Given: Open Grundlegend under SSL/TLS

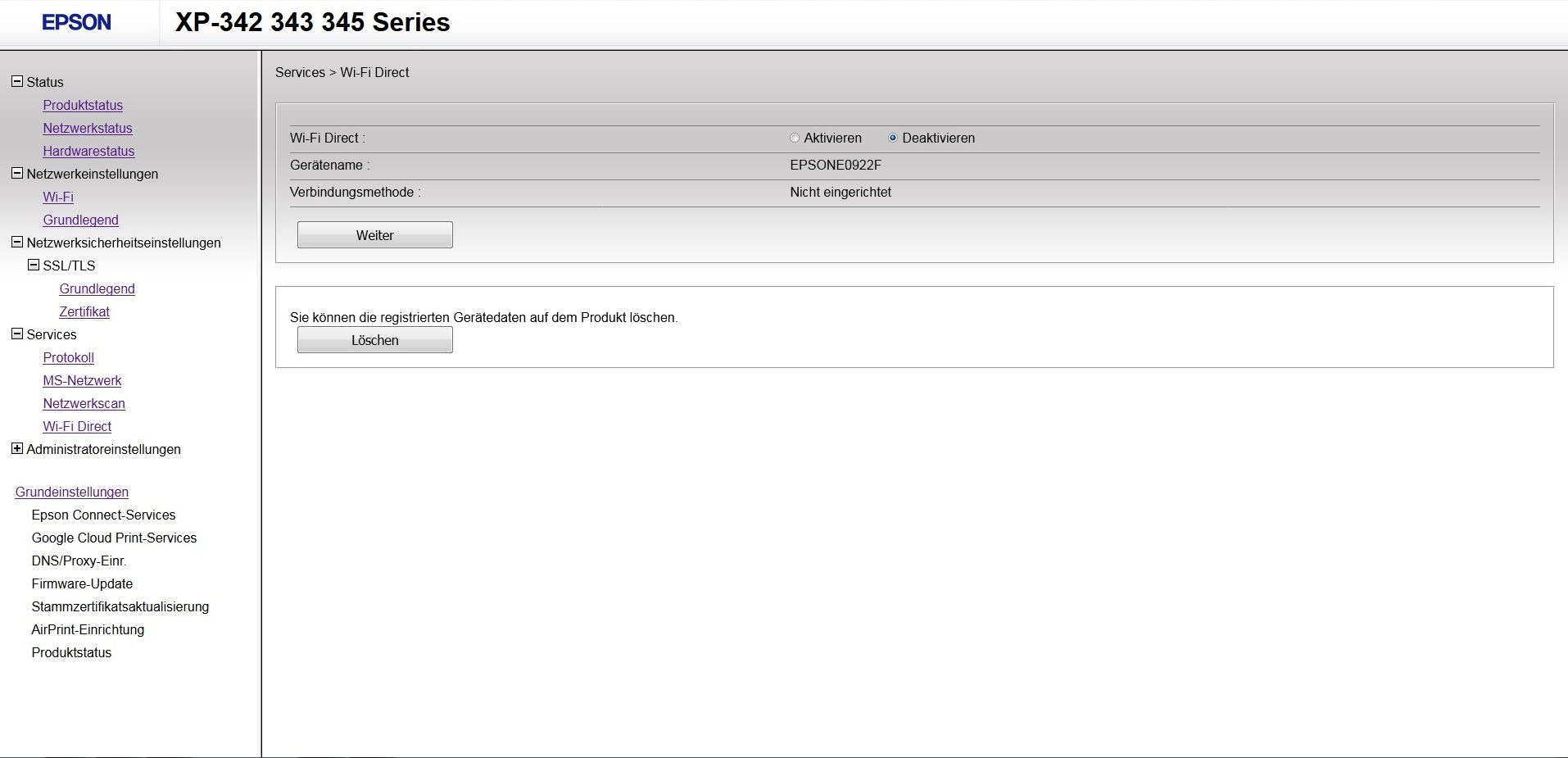Looking at the screenshot, I should click(97, 289).
